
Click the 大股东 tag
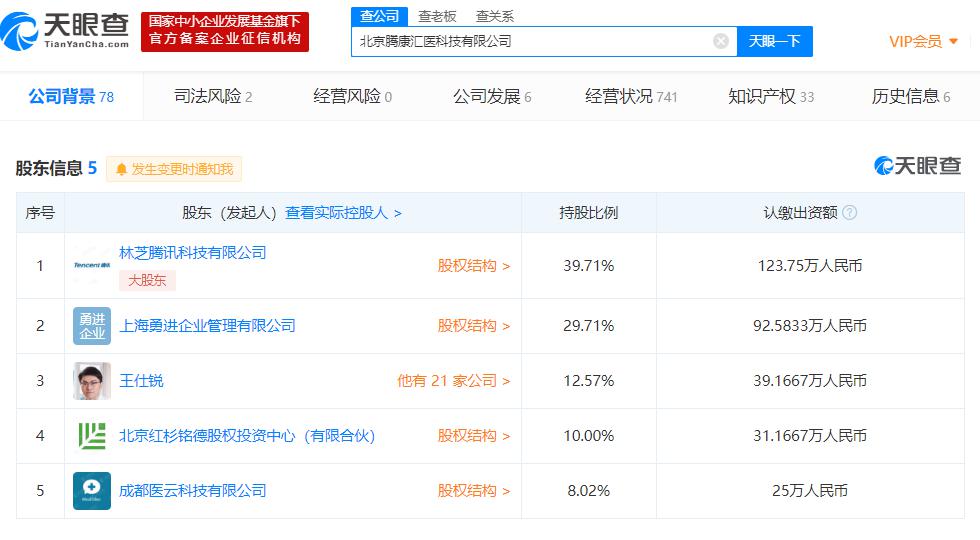[148, 280]
